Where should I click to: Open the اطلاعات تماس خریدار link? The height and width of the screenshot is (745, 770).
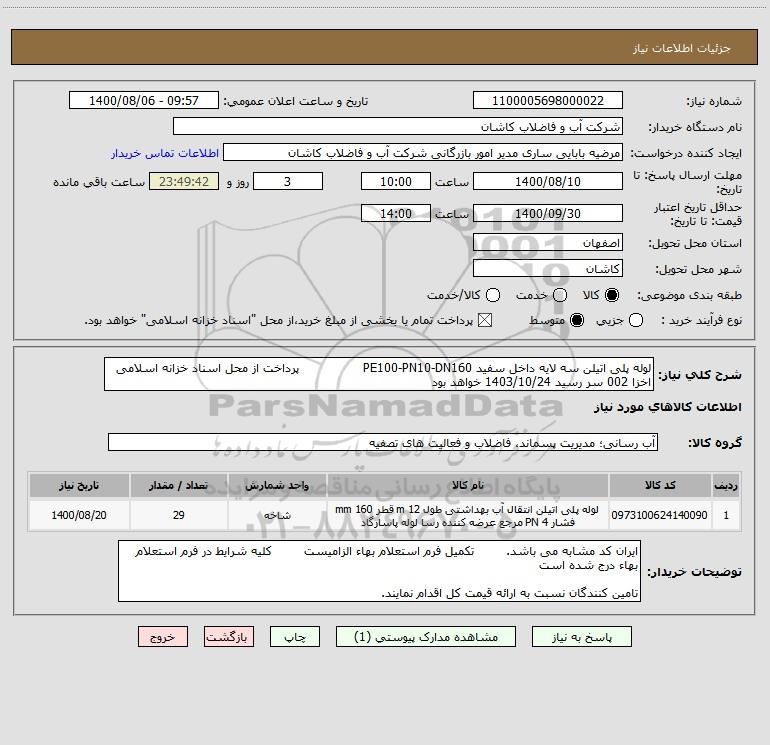point(165,153)
